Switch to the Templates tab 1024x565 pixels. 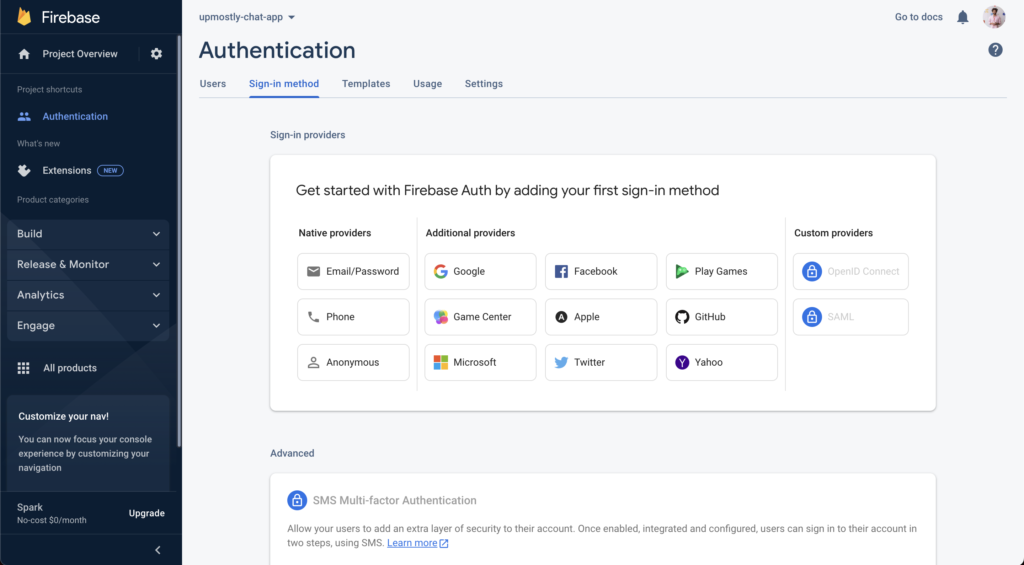click(x=366, y=84)
